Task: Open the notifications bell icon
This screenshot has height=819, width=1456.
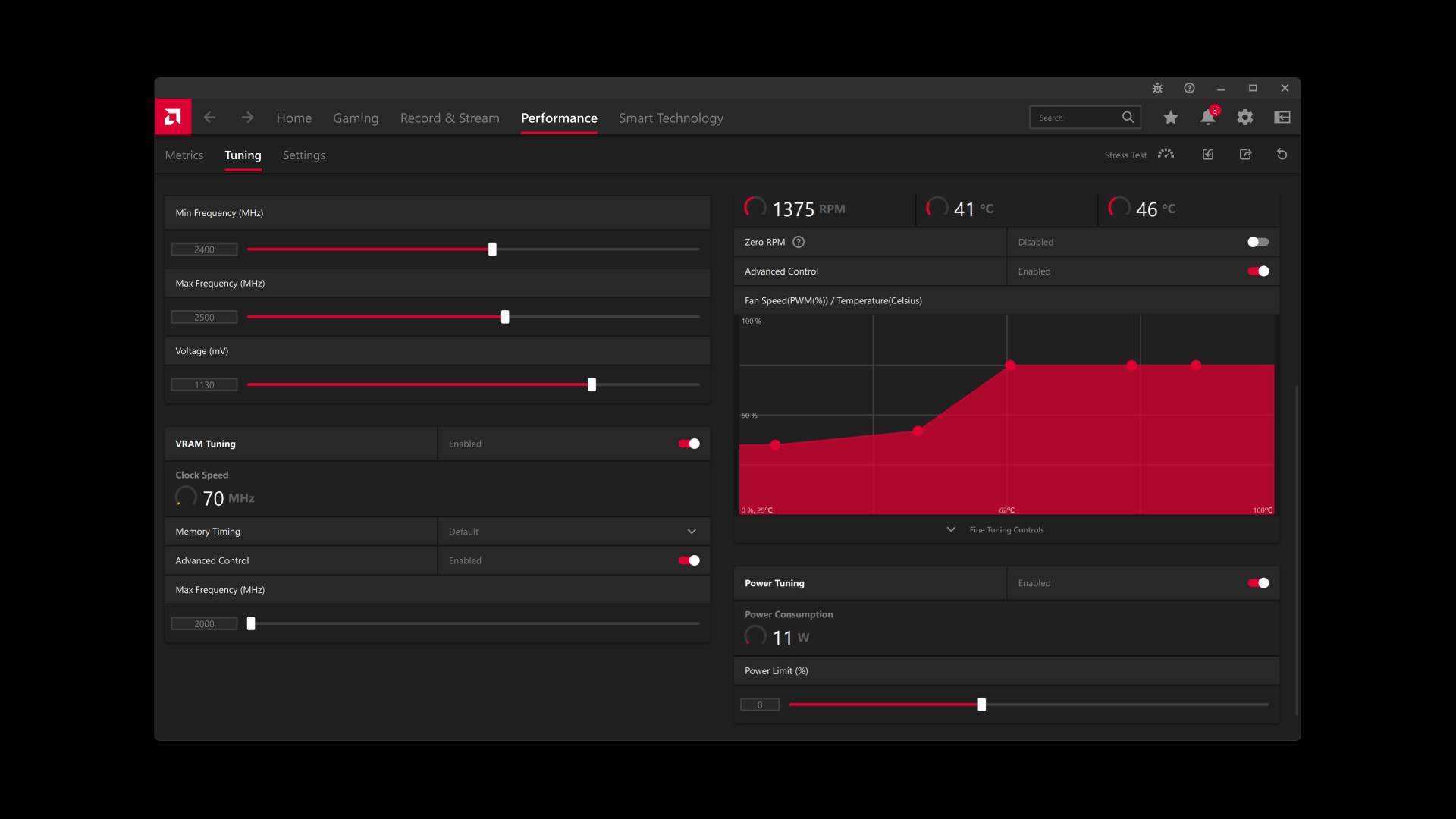Action: click(1208, 117)
